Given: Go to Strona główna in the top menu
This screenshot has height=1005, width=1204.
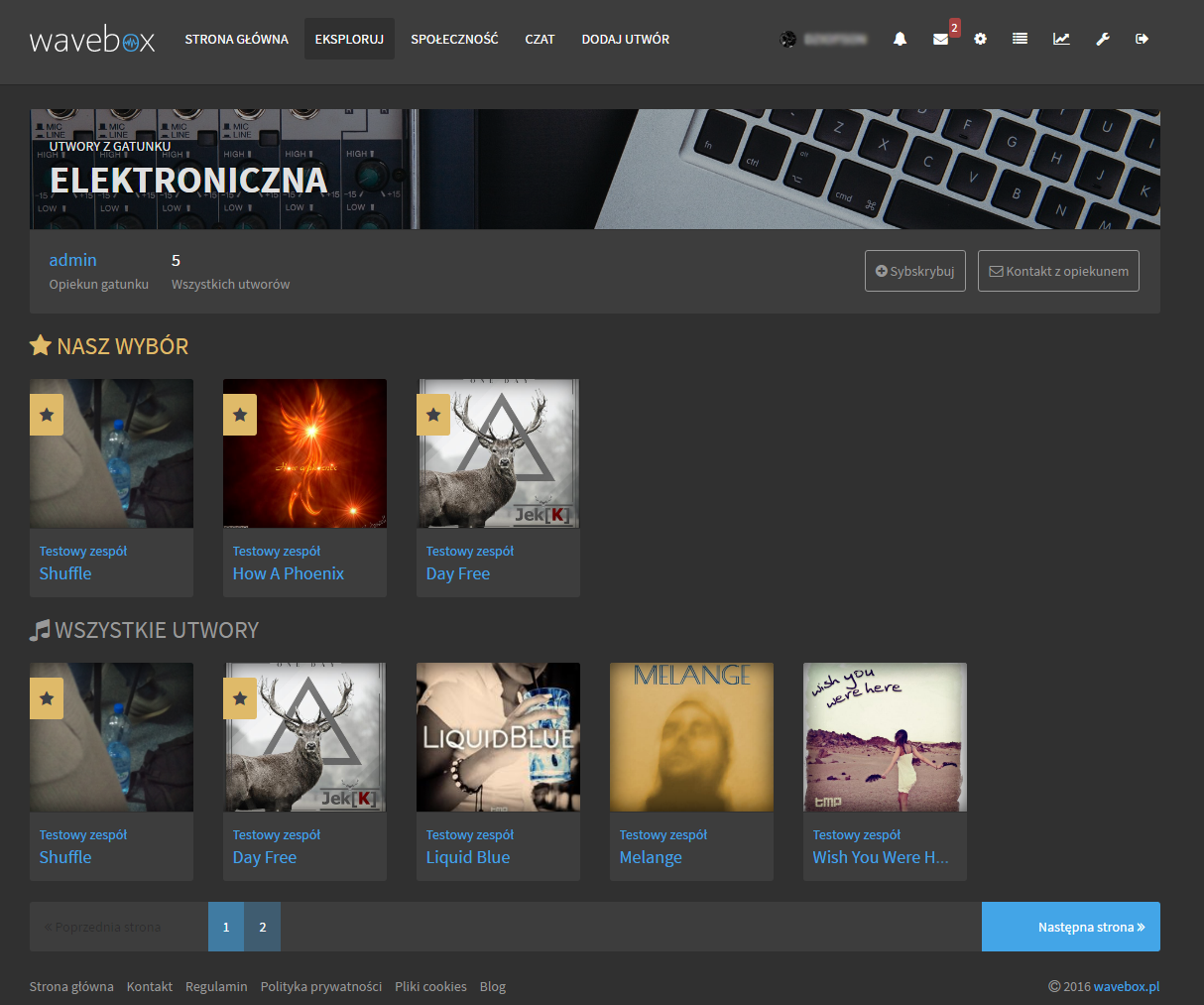Looking at the screenshot, I should pyautogui.click(x=236, y=39).
